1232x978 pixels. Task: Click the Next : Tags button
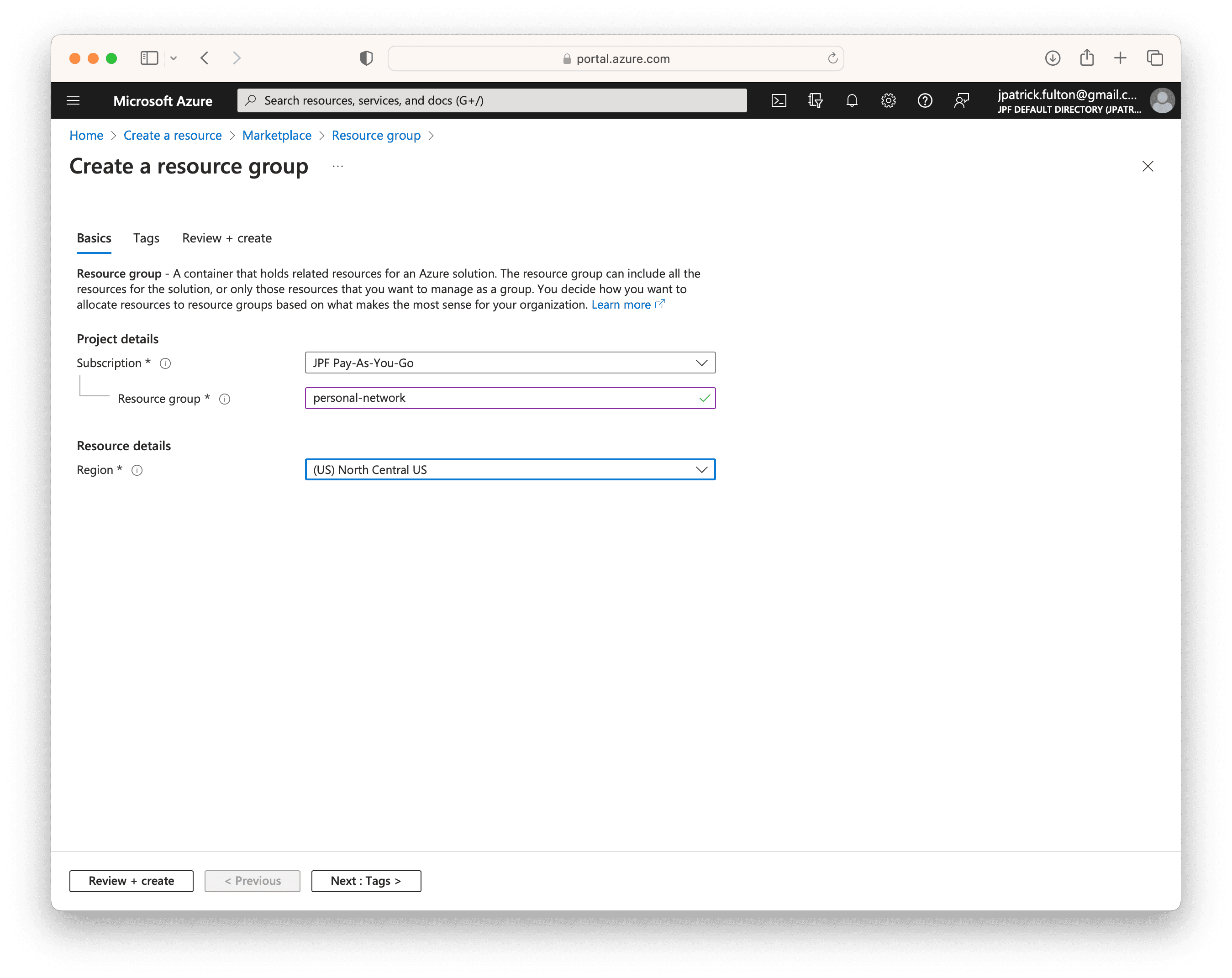coord(366,881)
